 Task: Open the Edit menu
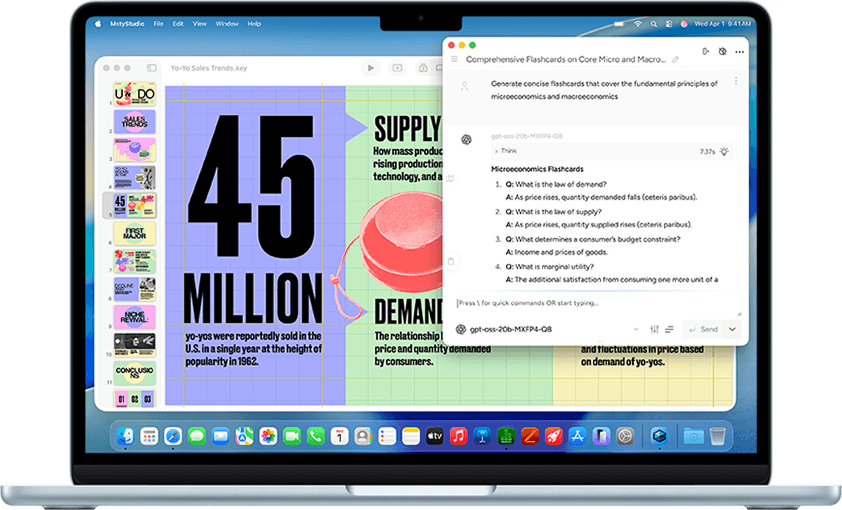click(x=178, y=24)
